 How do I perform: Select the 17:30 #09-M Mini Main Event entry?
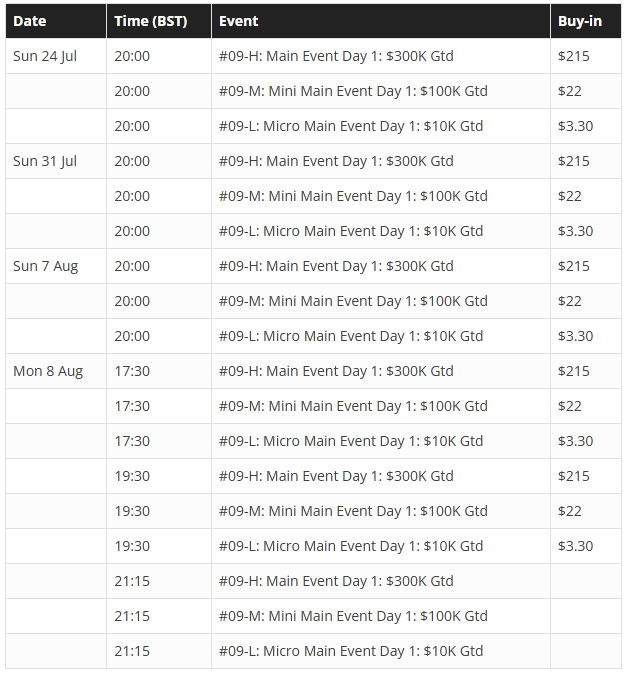click(353, 406)
